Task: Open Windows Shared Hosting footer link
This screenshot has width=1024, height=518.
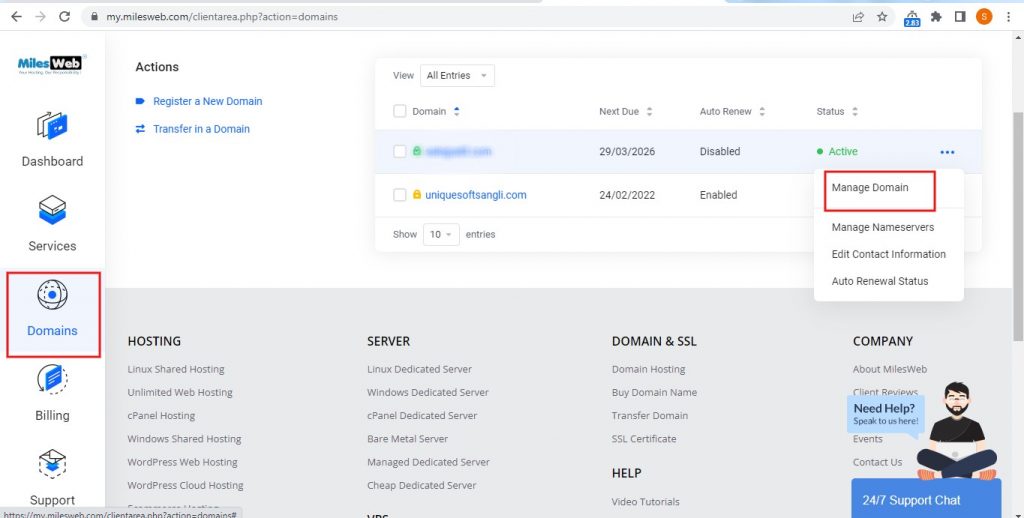Action: click(x=184, y=439)
